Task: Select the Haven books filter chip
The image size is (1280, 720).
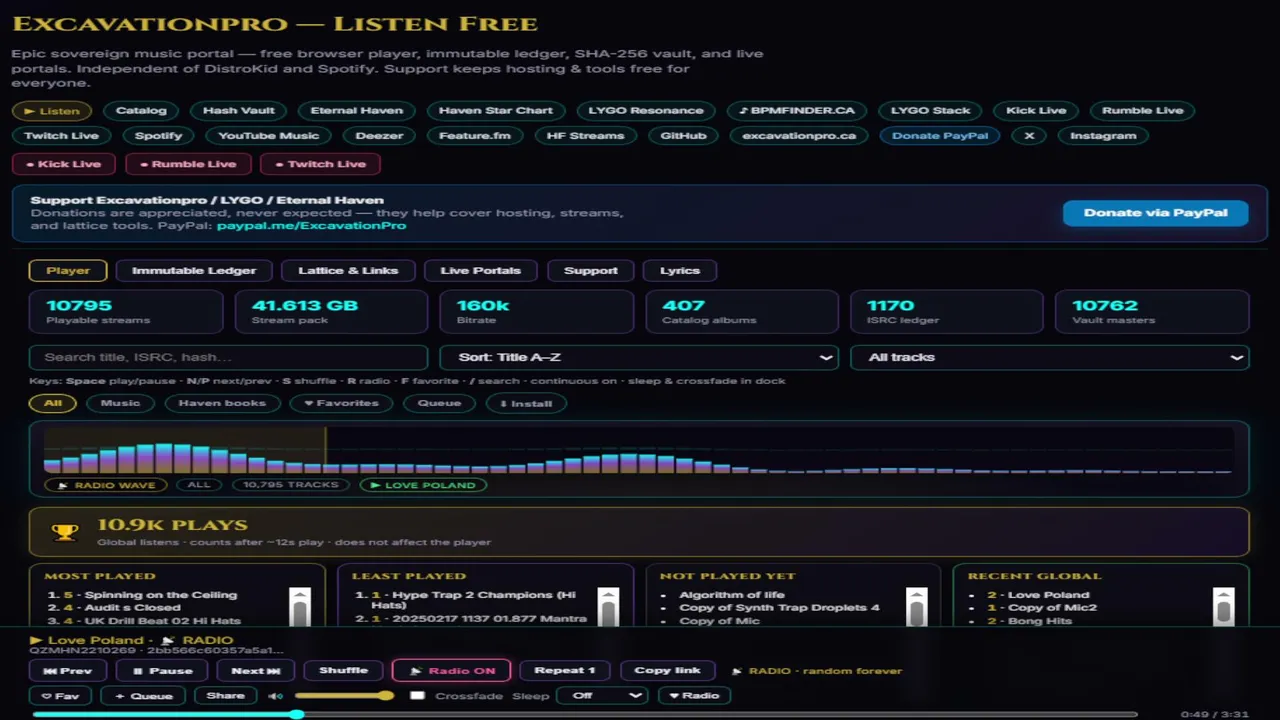Action: 222,403
